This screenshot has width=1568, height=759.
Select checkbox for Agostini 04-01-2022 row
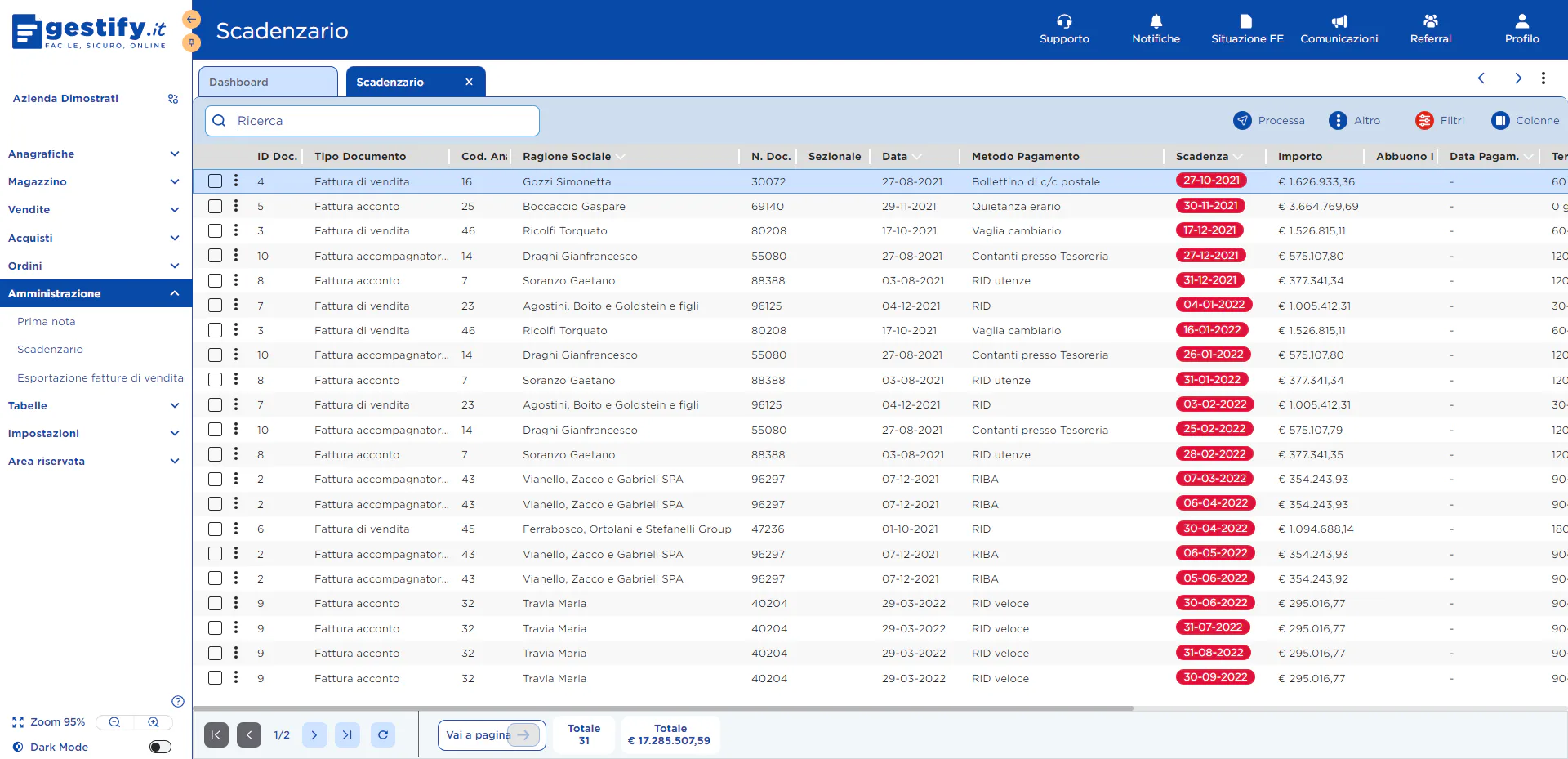[x=215, y=306]
